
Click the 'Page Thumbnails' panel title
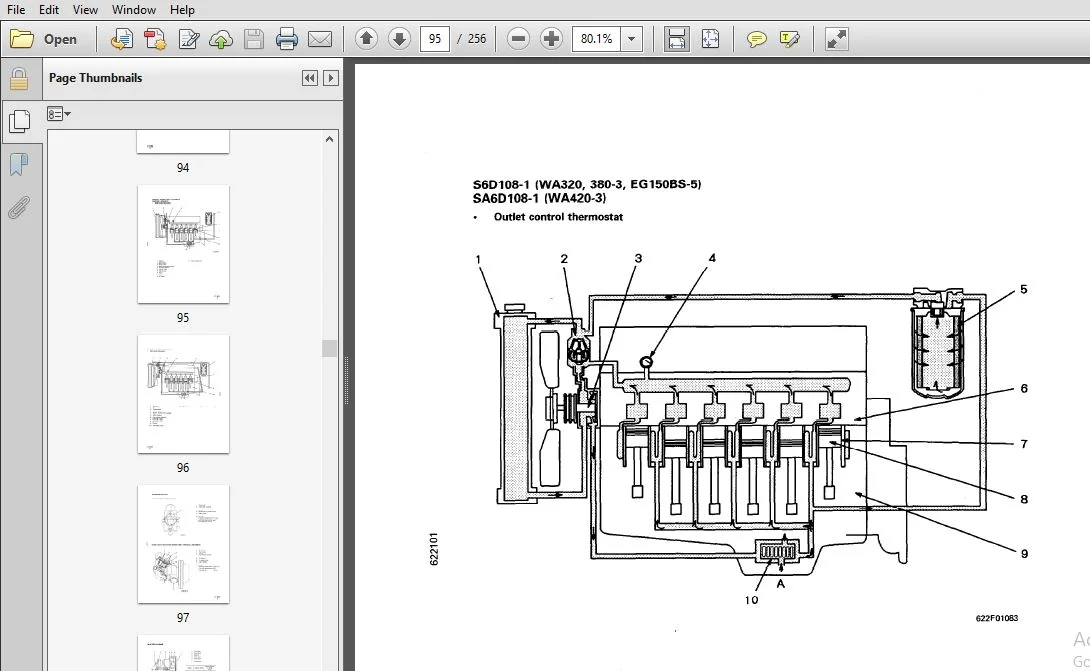pos(95,78)
